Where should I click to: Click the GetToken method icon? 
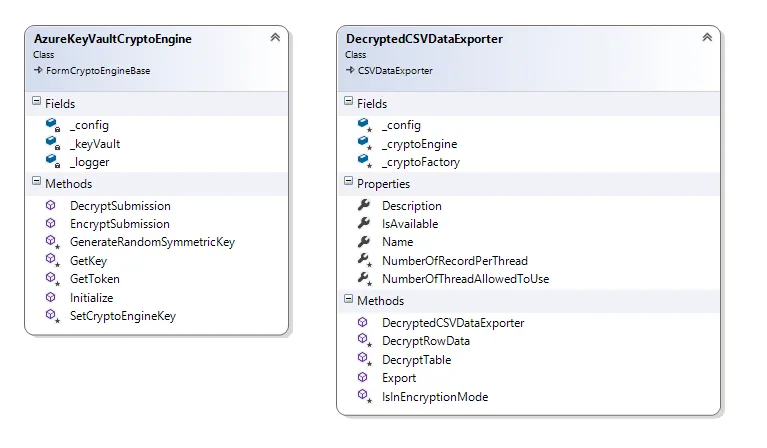click(x=52, y=278)
